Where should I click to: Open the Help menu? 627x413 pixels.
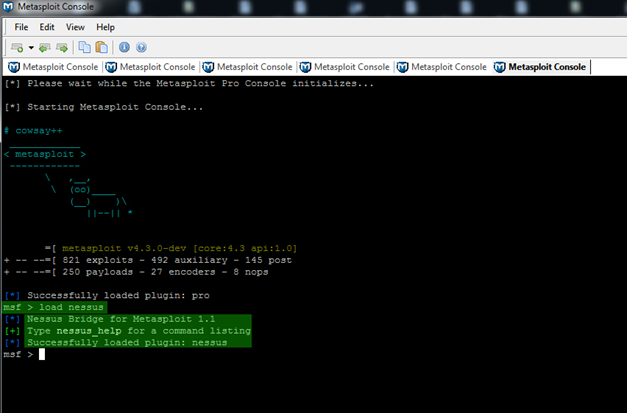coord(106,27)
